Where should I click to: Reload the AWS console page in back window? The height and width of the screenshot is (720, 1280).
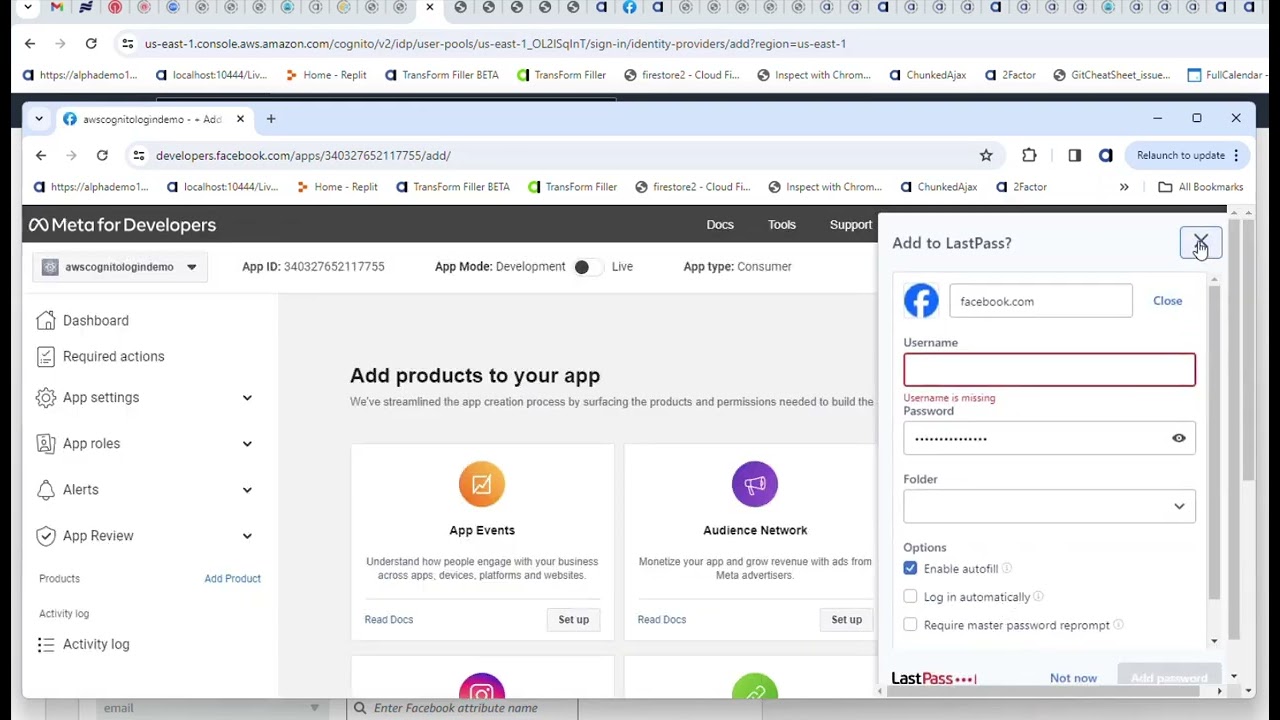click(x=91, y=43)
